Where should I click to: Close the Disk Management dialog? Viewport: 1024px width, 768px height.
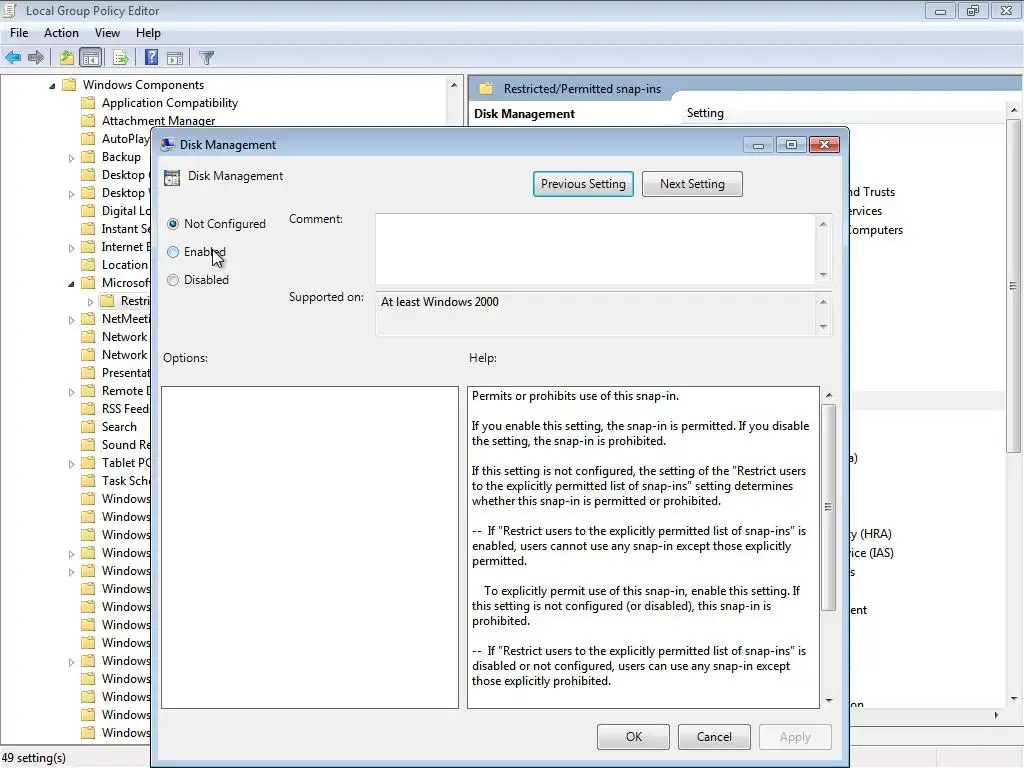click(x=824, y=145)
